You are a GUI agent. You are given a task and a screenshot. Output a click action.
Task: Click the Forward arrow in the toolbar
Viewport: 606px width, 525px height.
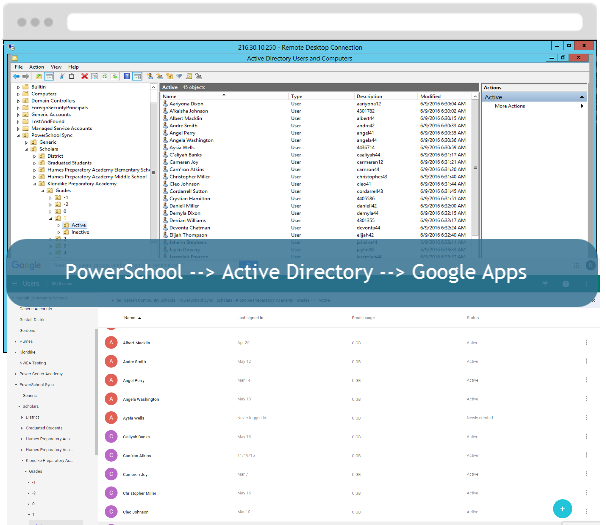26,77
